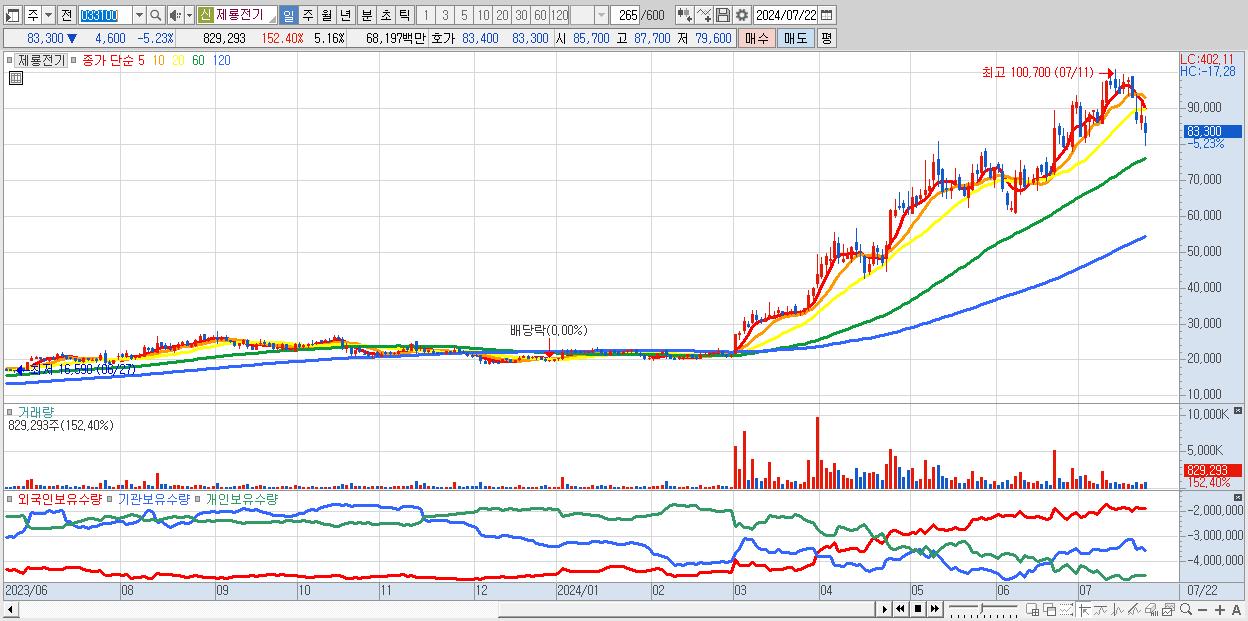The image size is (1248, 621).
Task: Click the green 60 moving average label
Action: coord(198,60)
